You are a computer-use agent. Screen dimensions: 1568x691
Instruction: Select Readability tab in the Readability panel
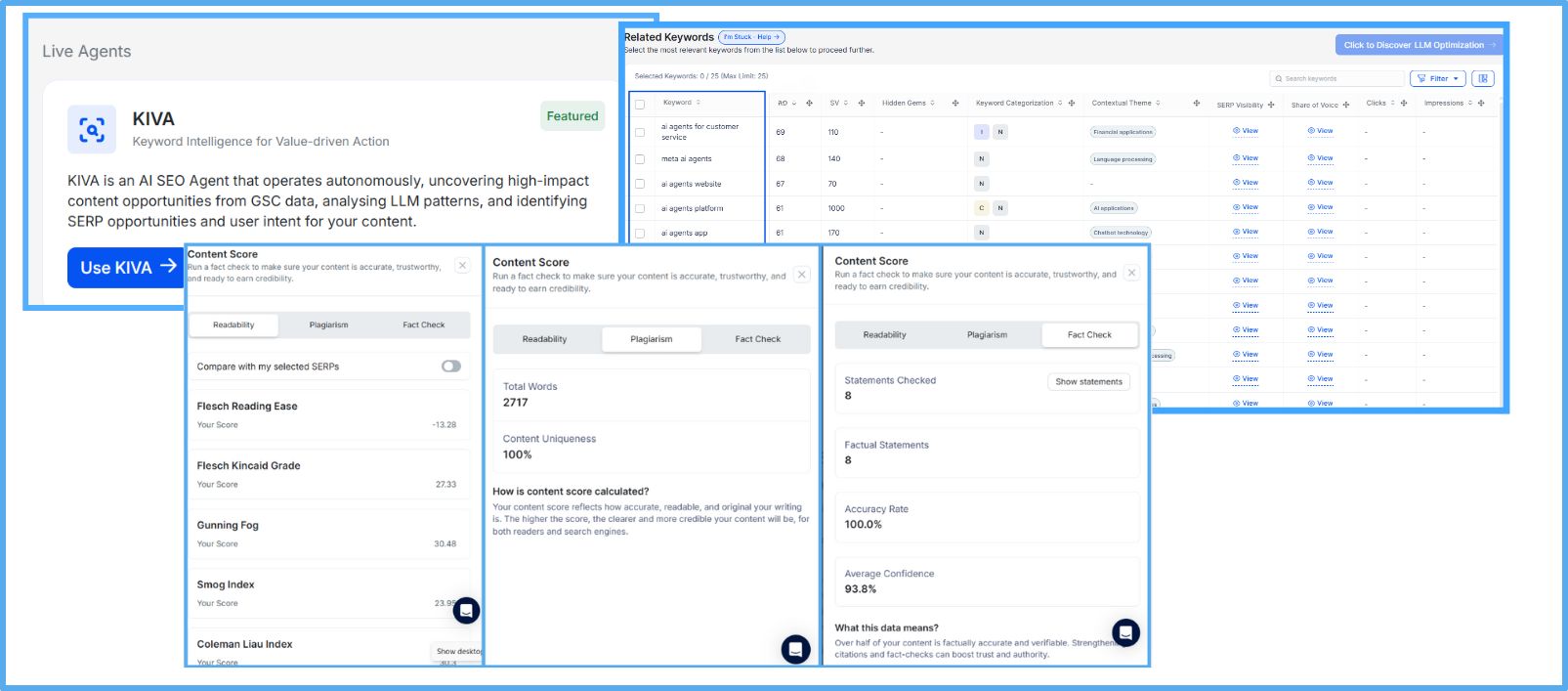233,325
